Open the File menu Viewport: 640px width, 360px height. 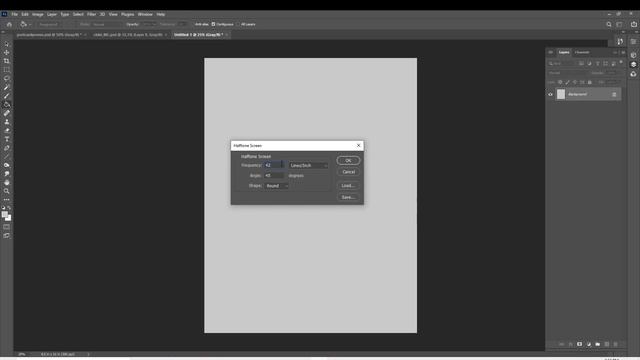coord(15,14)
